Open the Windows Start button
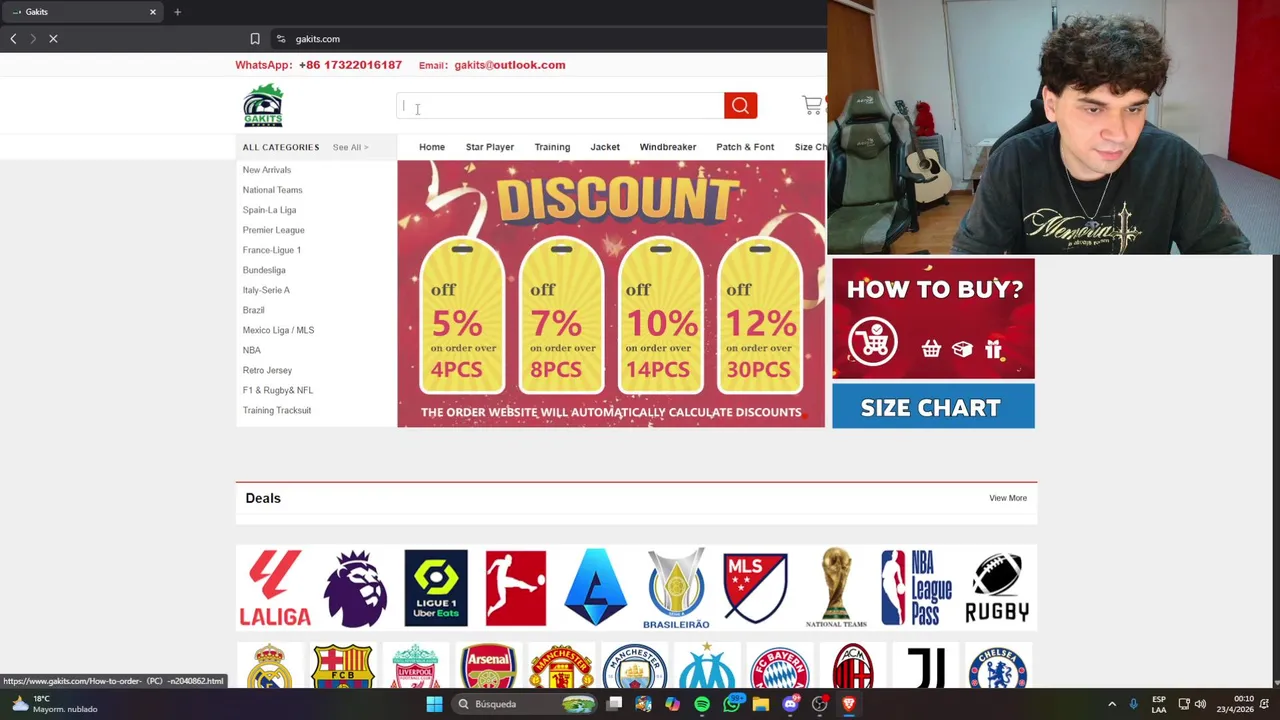Screen dimensions: 1280x720 coord(434,704)
